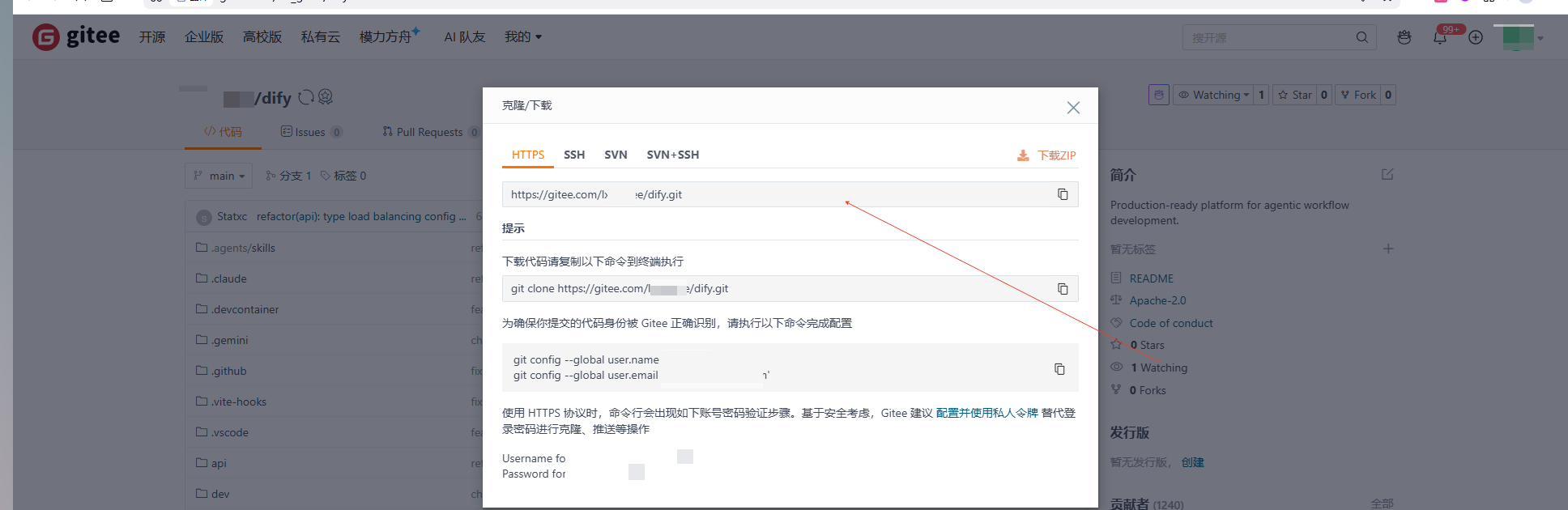Close the clone/download dialog
1568x510 pixels.
(1073, 108)
